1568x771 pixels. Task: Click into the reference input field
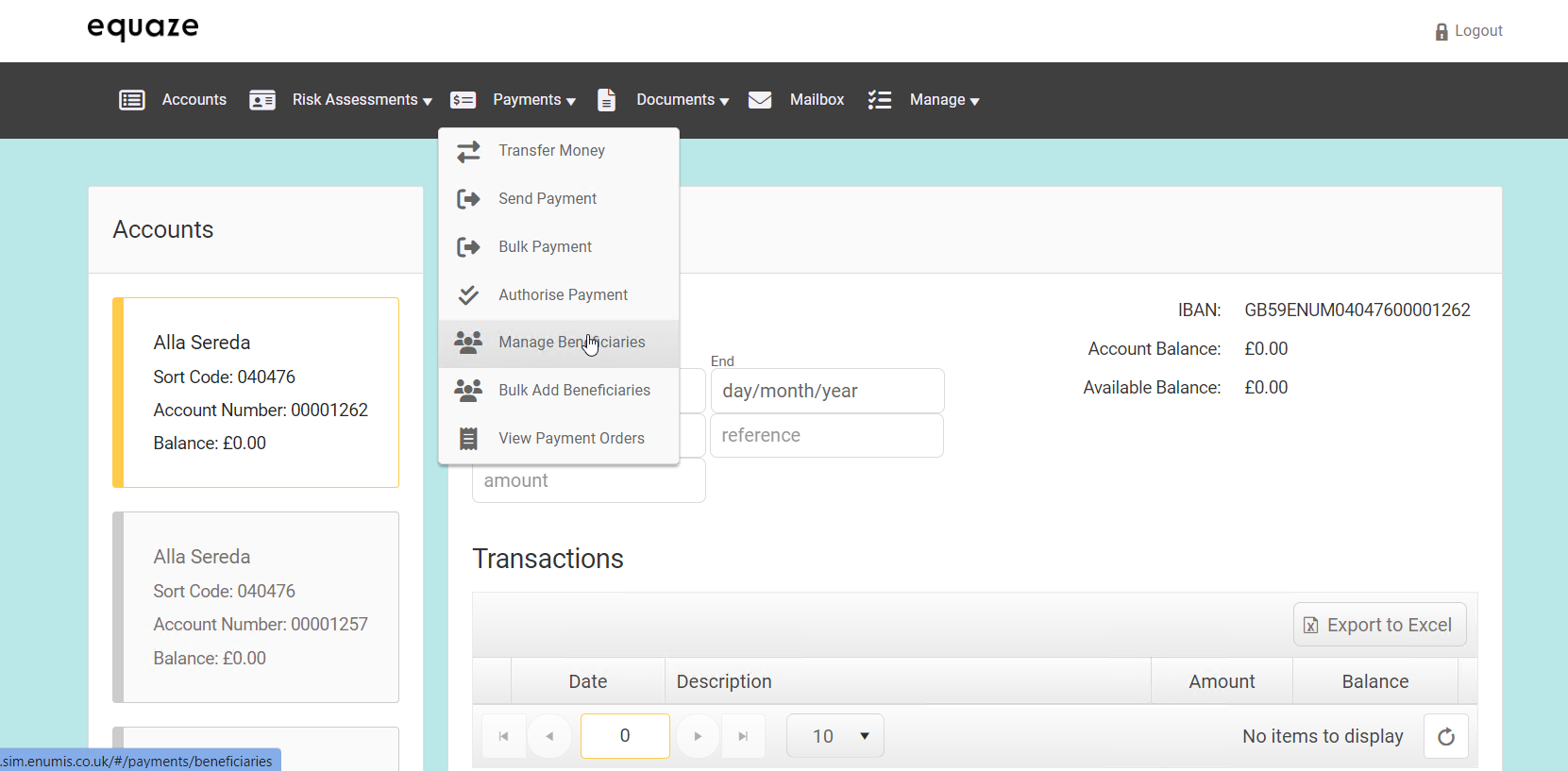[827, 436]
